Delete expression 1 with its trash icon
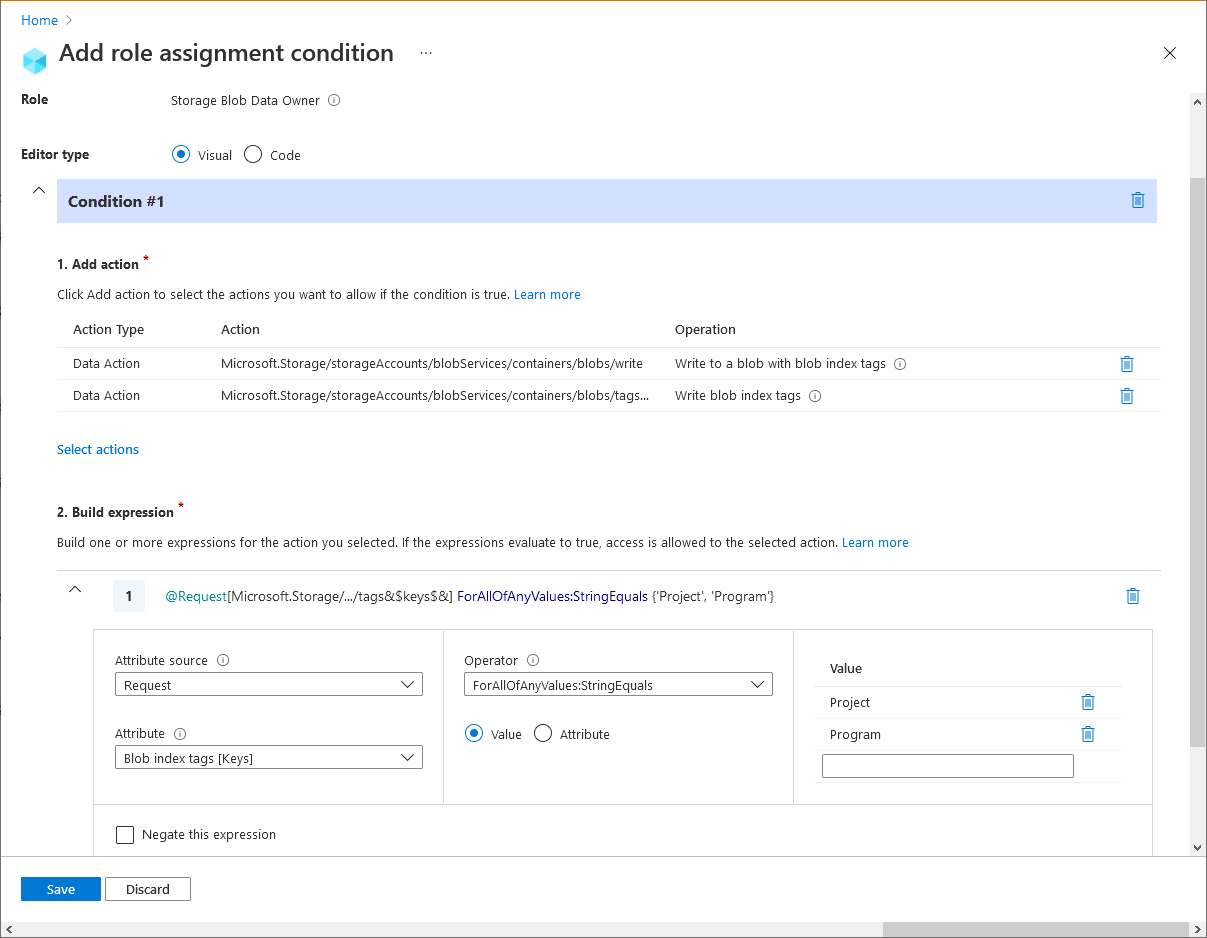The image size is (1207, 938). (x=1132, y=595)
